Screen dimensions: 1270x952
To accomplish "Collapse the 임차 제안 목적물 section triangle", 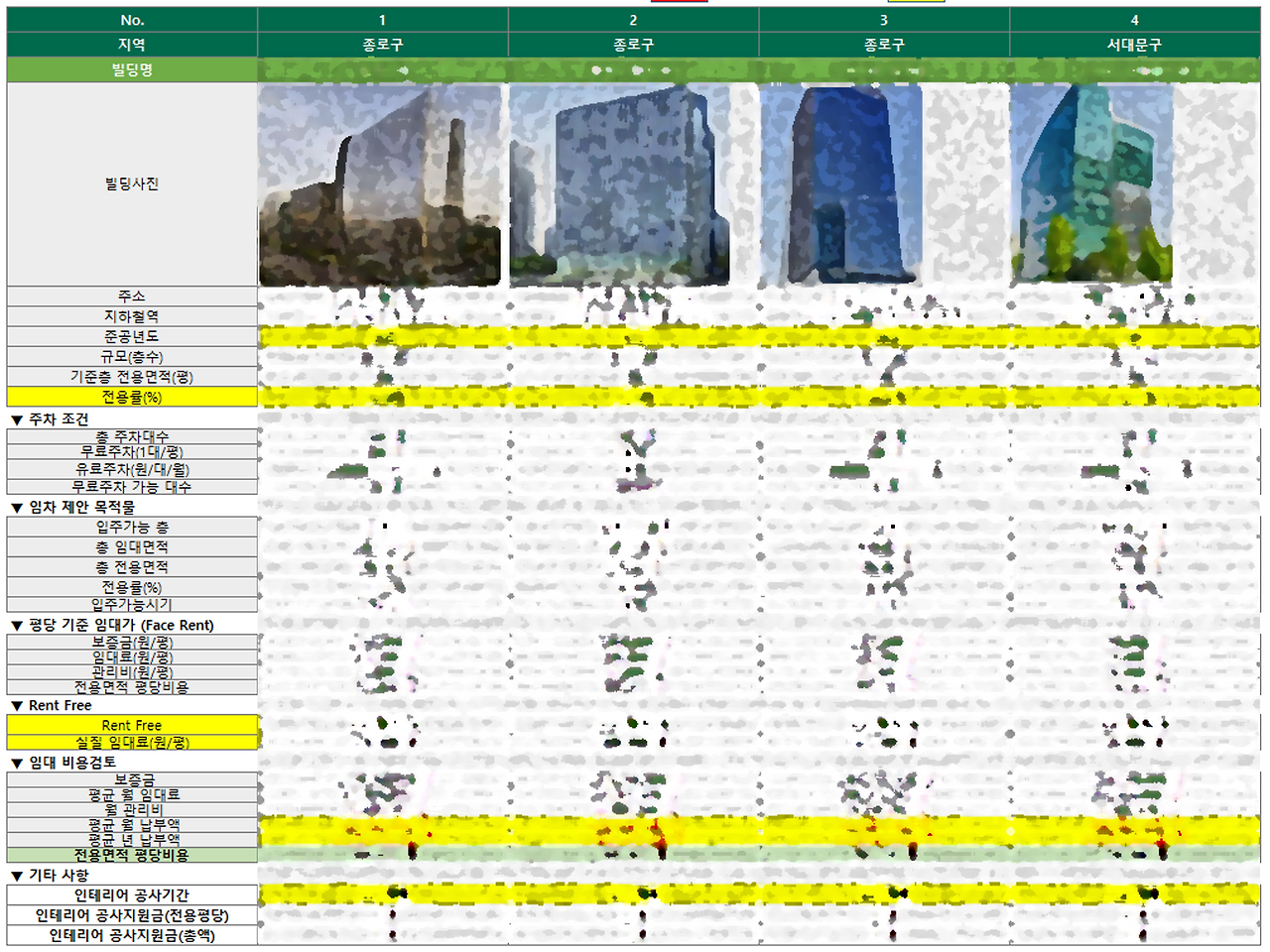I will pyautogui.click(x=17, y=508).
